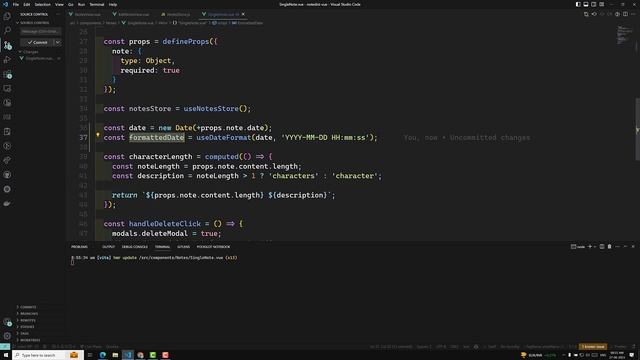The image size is (640, 360).
Task: Open Microsoft Edge from the taskbar
Action: click(102, 355)
